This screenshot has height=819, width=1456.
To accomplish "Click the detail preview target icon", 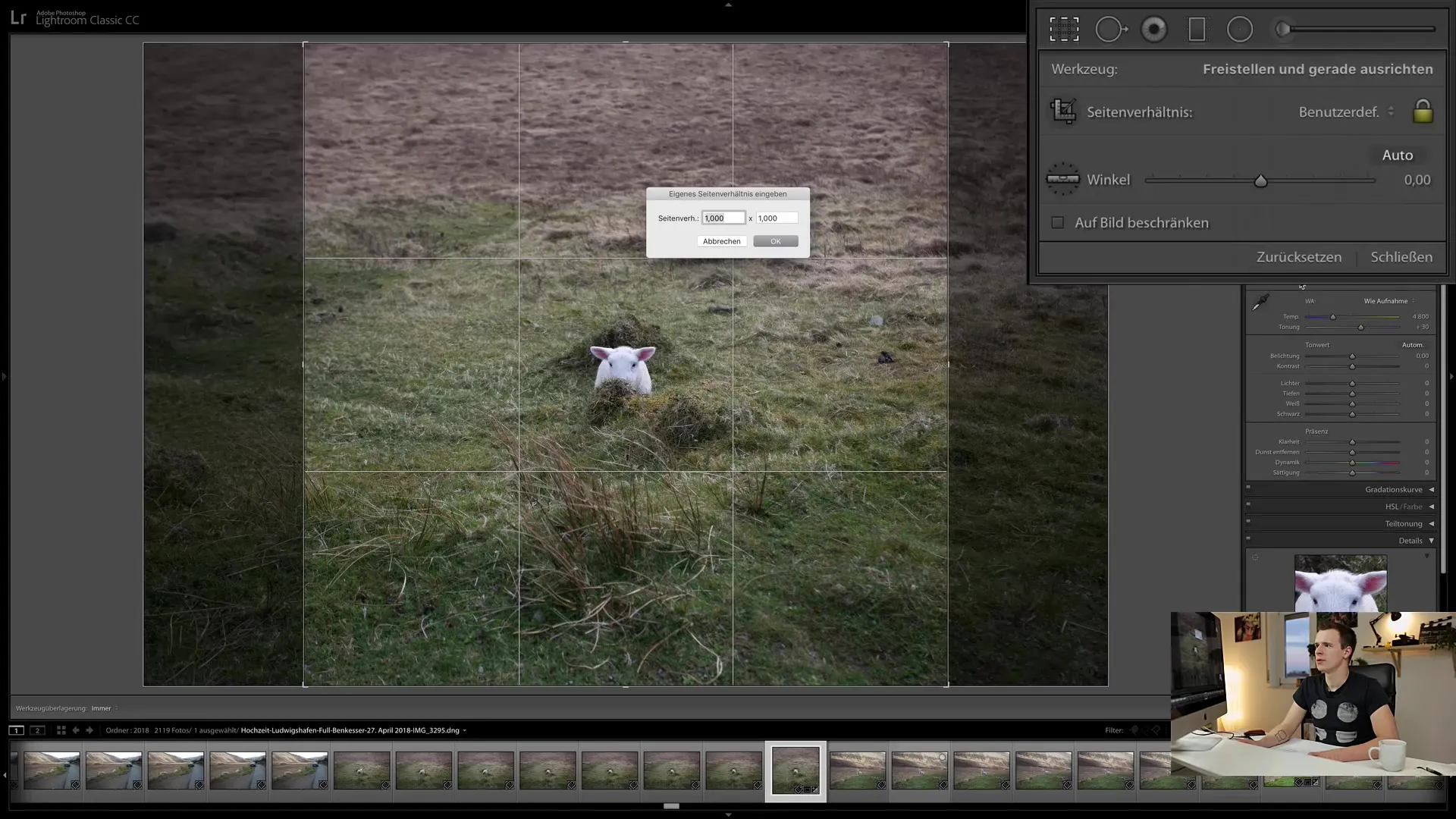I will point(1255,557).
